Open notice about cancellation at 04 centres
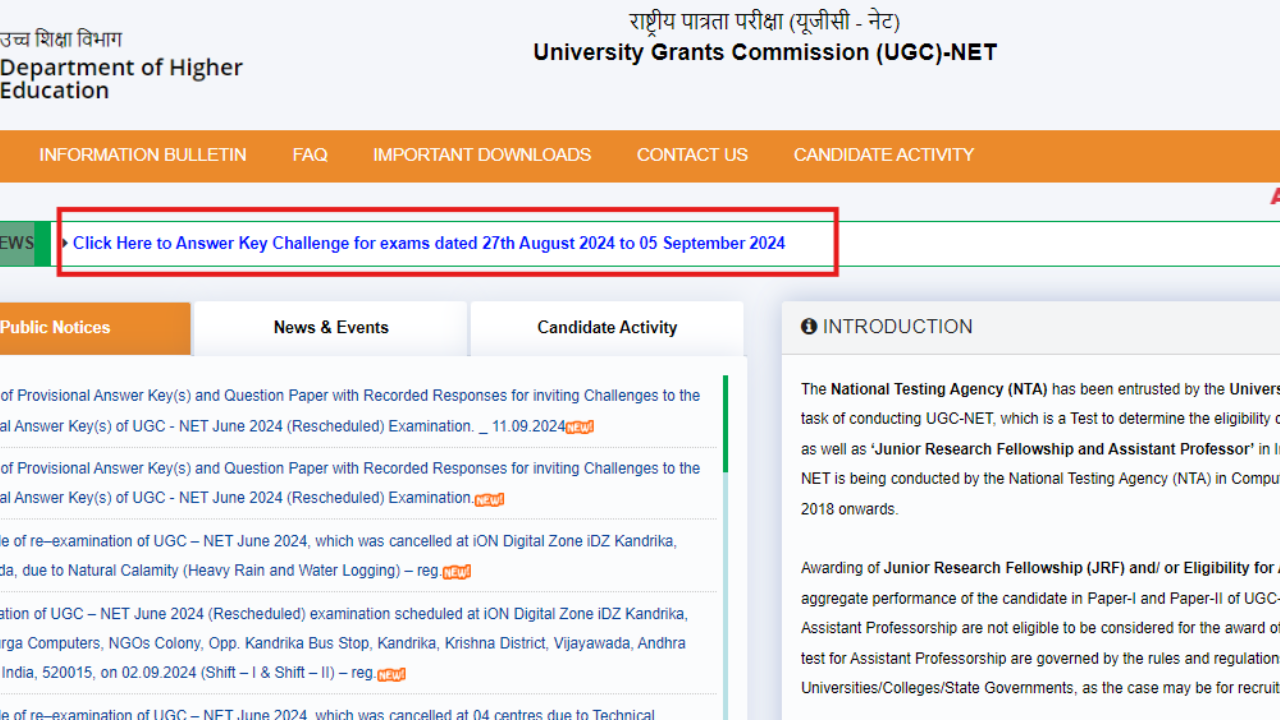 click(327, 714)
